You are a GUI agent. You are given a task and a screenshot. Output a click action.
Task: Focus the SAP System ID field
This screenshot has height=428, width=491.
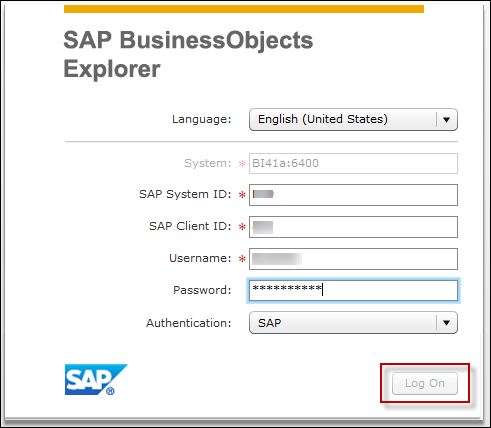coord(353,195)
